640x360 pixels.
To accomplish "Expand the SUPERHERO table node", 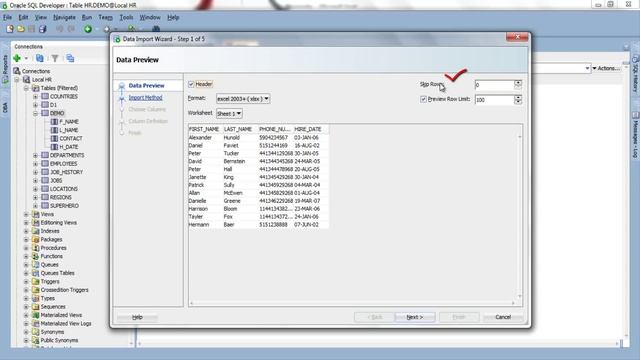I will pos(36,206).
